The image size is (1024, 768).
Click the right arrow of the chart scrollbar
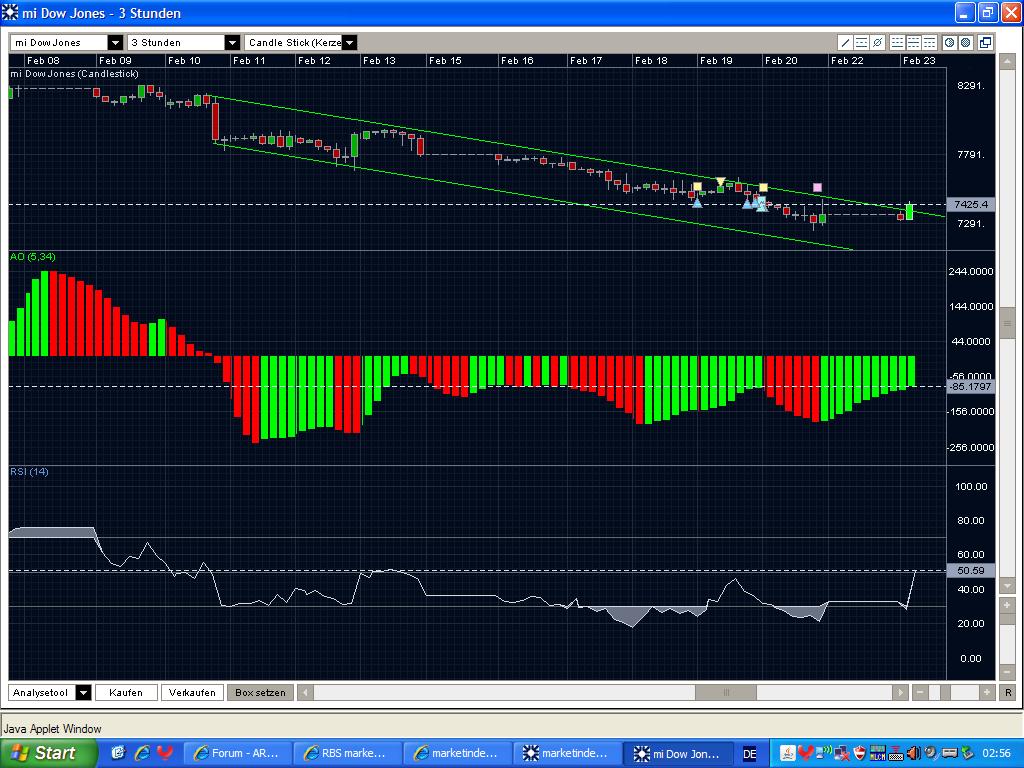[899, 692]
